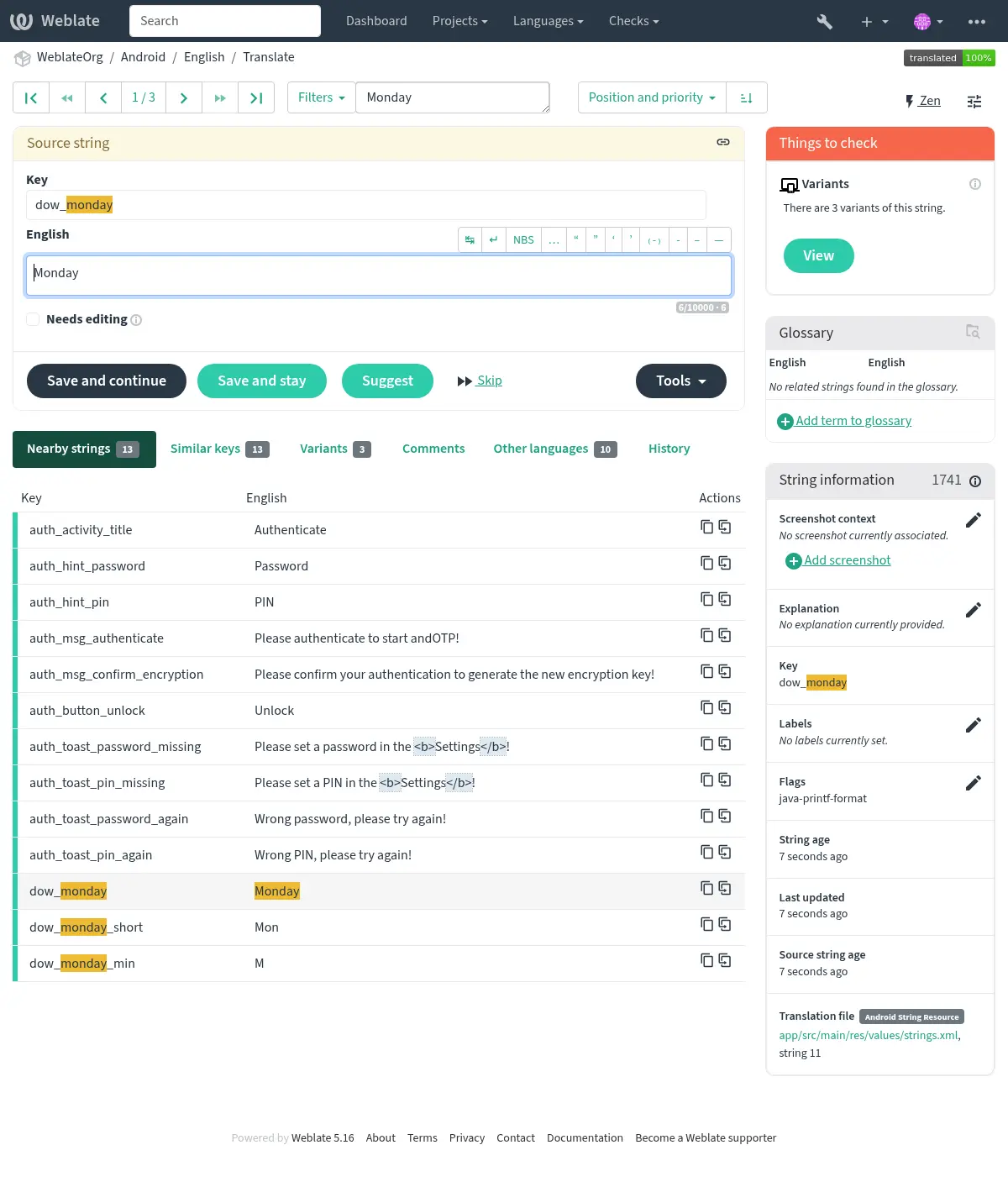Click the Add term to glossary link
The image size is (1008, 1187).
tap(853, 421)
